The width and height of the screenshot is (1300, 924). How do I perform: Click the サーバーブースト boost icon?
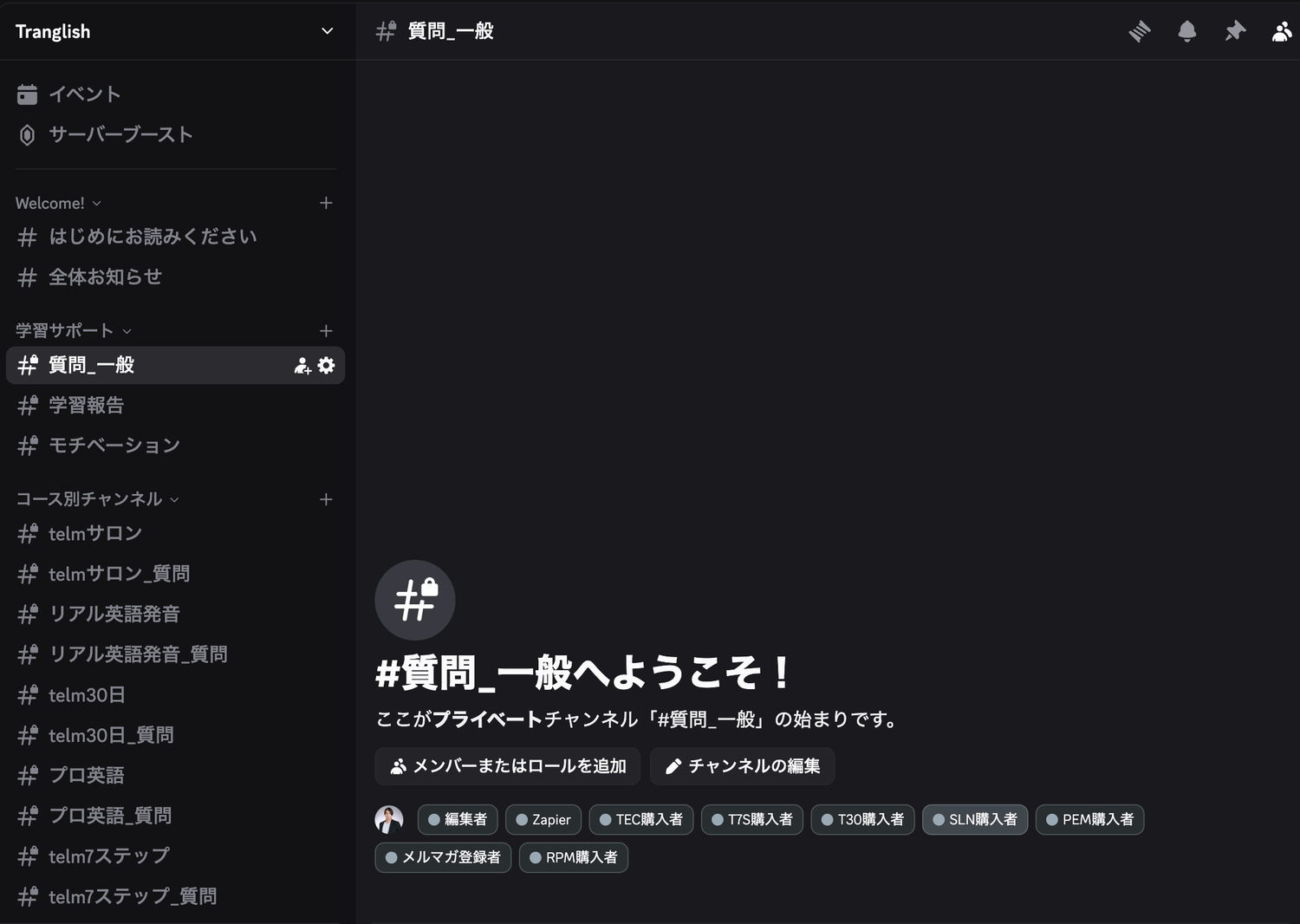pyautogui.click(x=27, y=135)
